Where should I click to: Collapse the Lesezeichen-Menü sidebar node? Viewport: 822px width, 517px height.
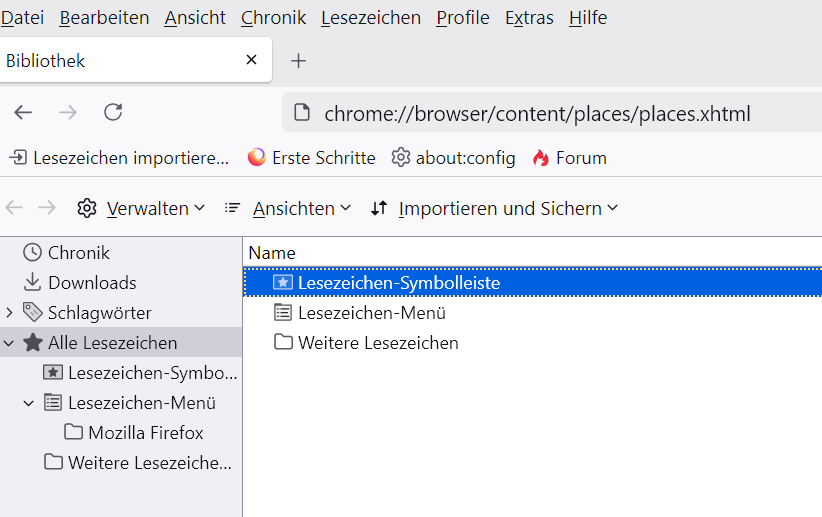(x=29, y=403)
